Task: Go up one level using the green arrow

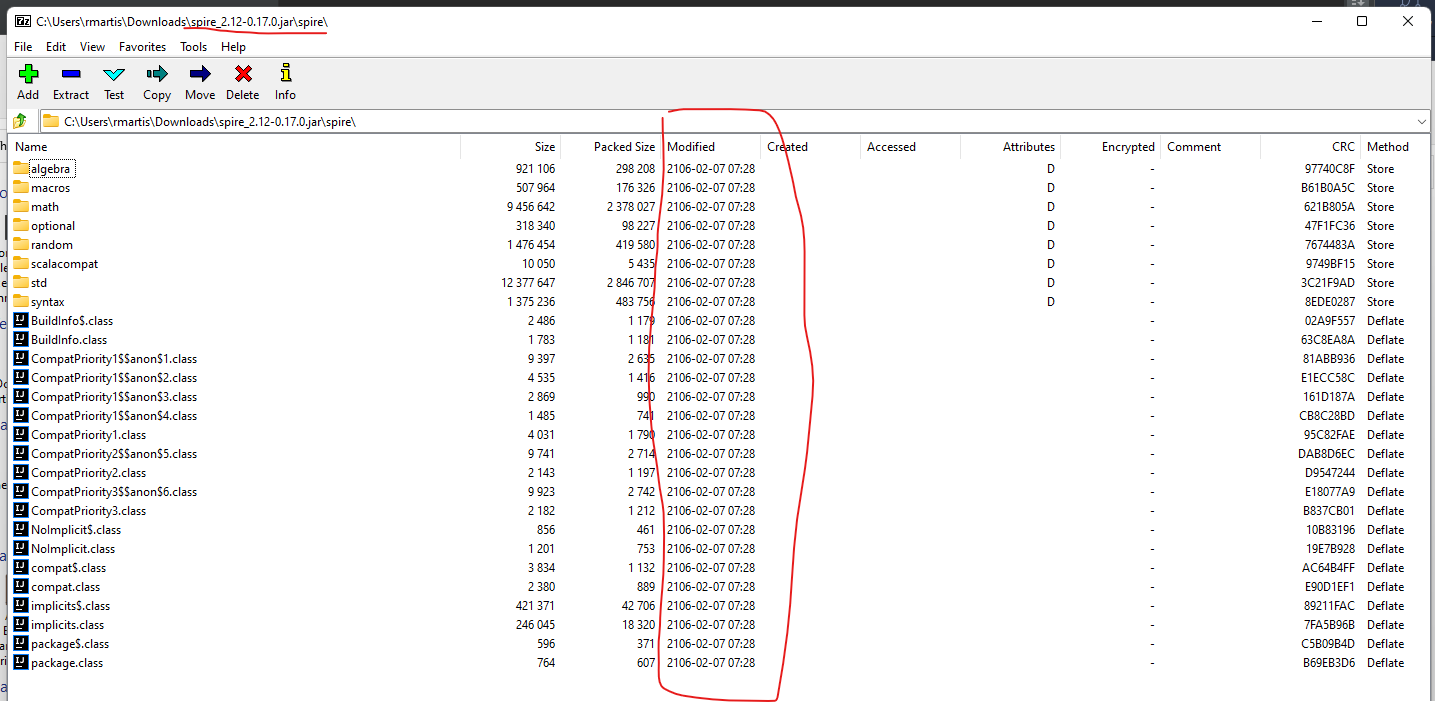Action: pyautogui.click(x=18, y=120)
